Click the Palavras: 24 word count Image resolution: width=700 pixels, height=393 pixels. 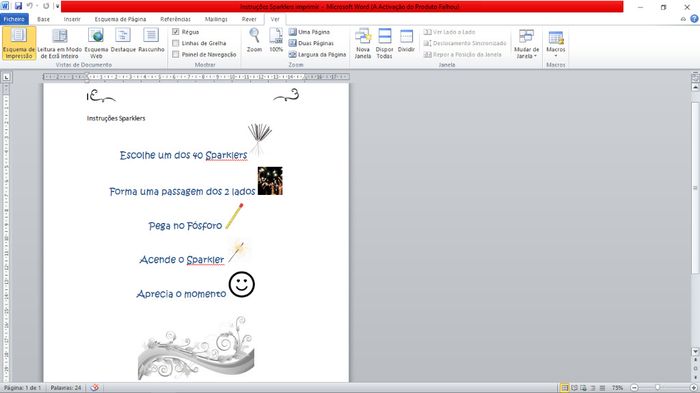(66, 388)
